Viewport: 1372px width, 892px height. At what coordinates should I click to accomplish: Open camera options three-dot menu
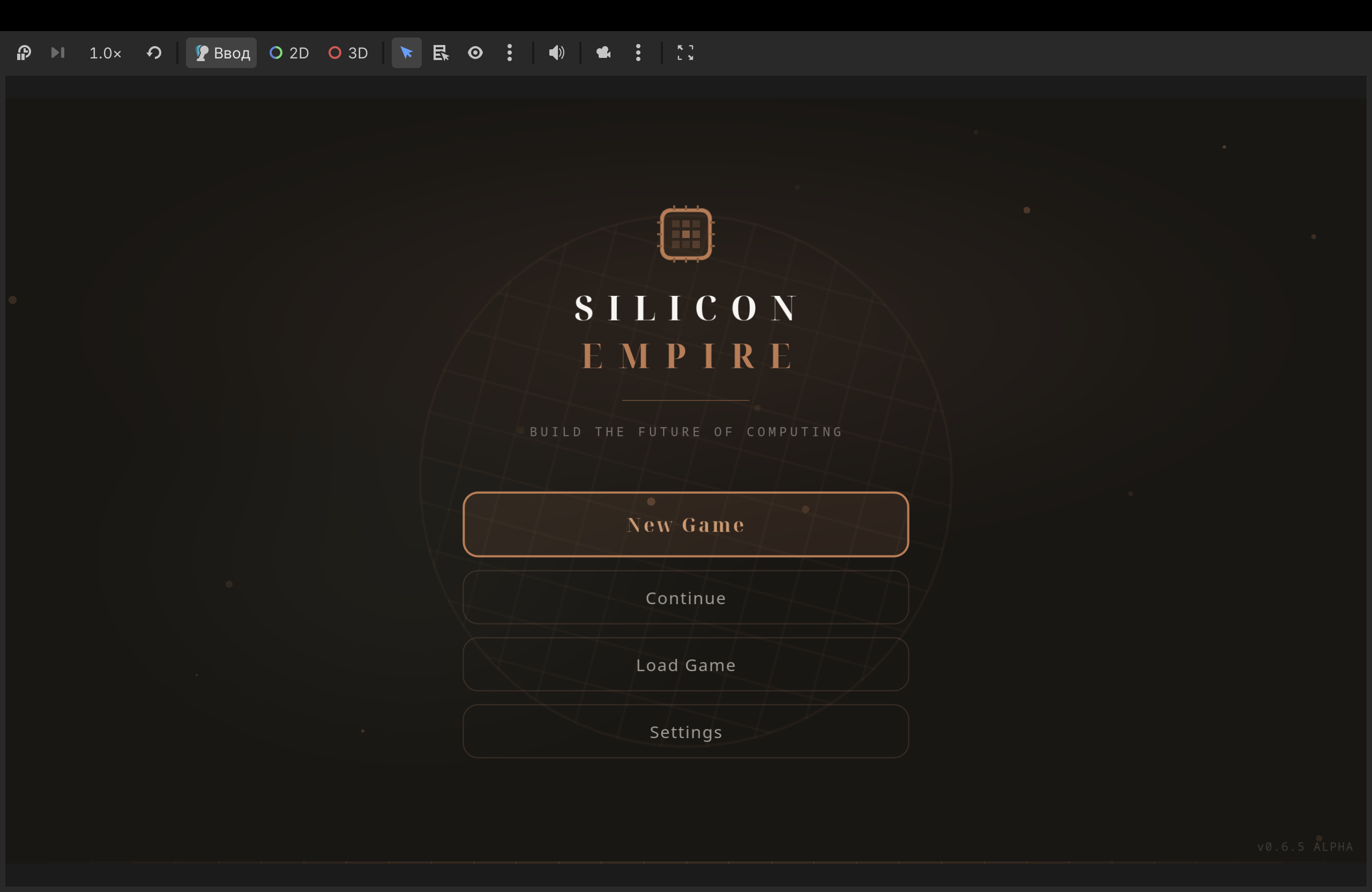click(638, 53)
